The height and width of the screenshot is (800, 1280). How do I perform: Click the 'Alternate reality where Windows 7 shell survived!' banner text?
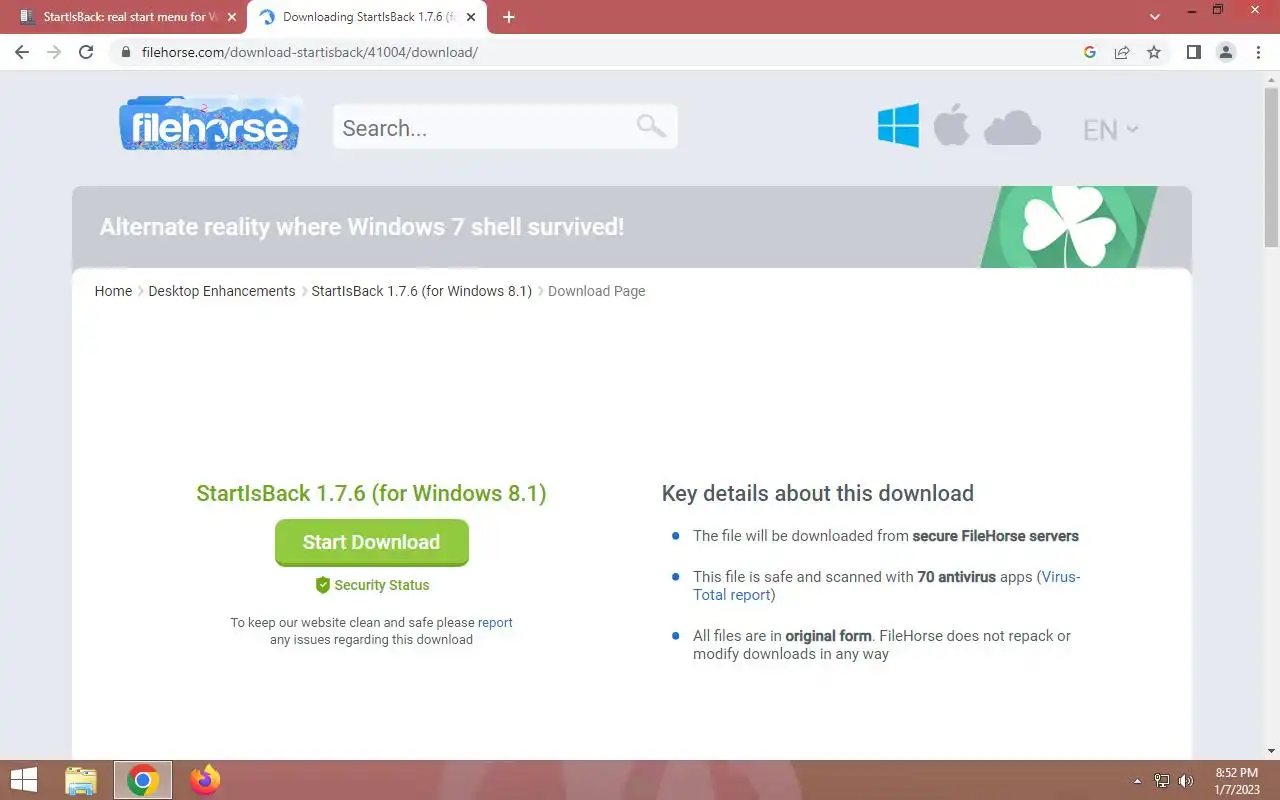click(362, 227)
